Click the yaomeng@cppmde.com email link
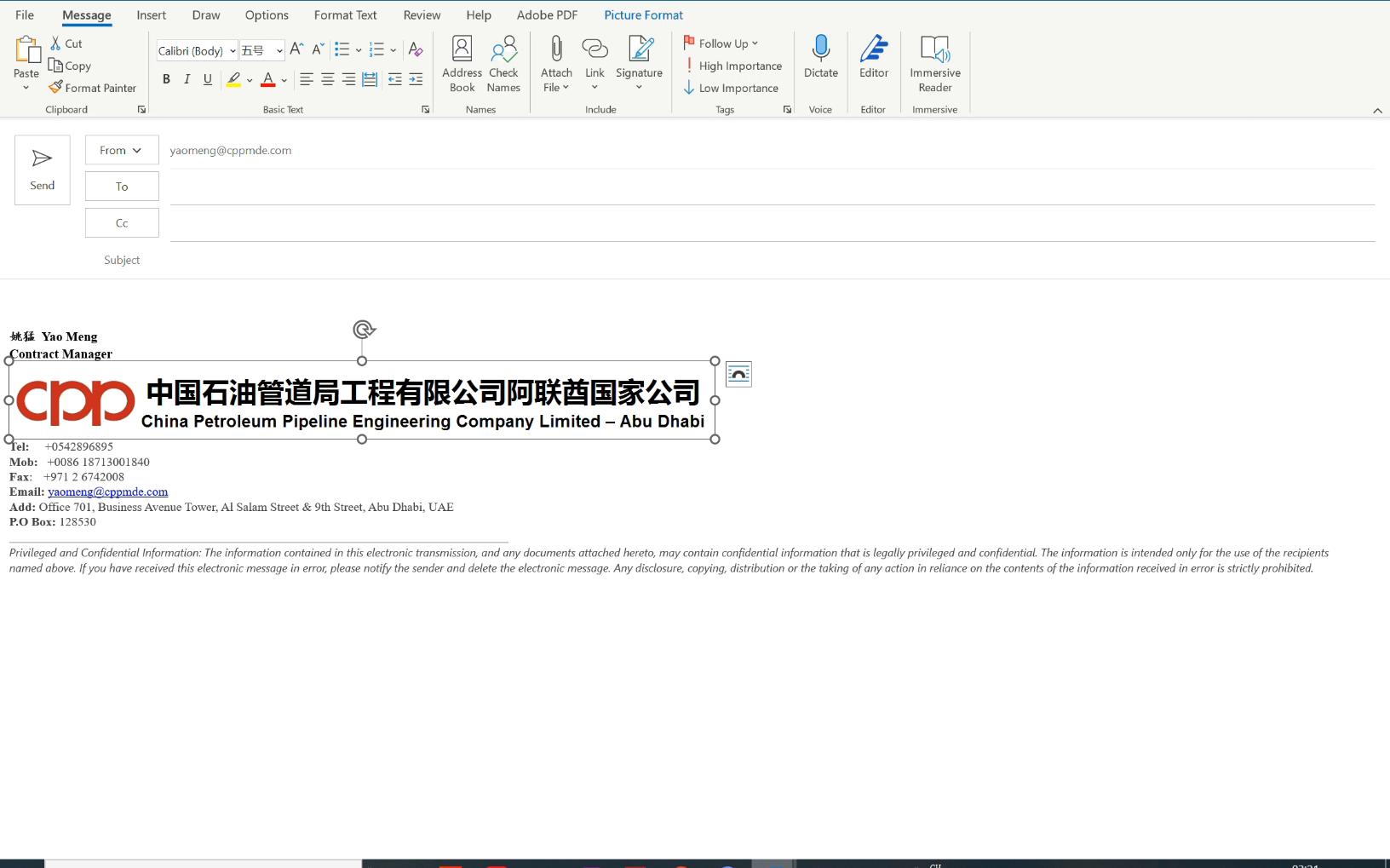The image size is (1390, 868). (x=106, y=491)
